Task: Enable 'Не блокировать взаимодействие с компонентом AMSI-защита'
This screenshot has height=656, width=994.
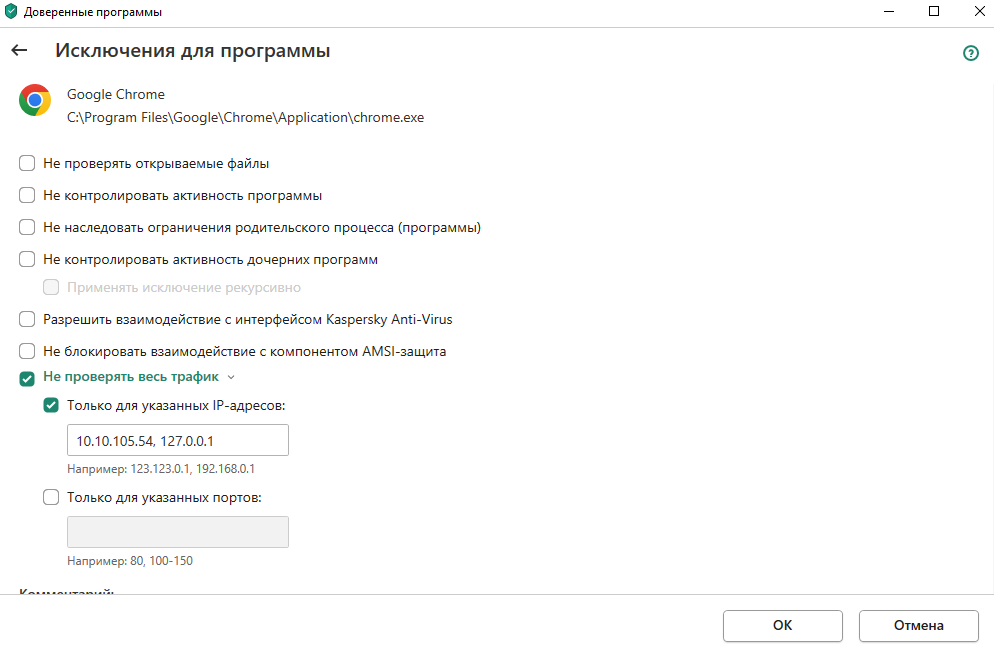Action: point(28,352)
